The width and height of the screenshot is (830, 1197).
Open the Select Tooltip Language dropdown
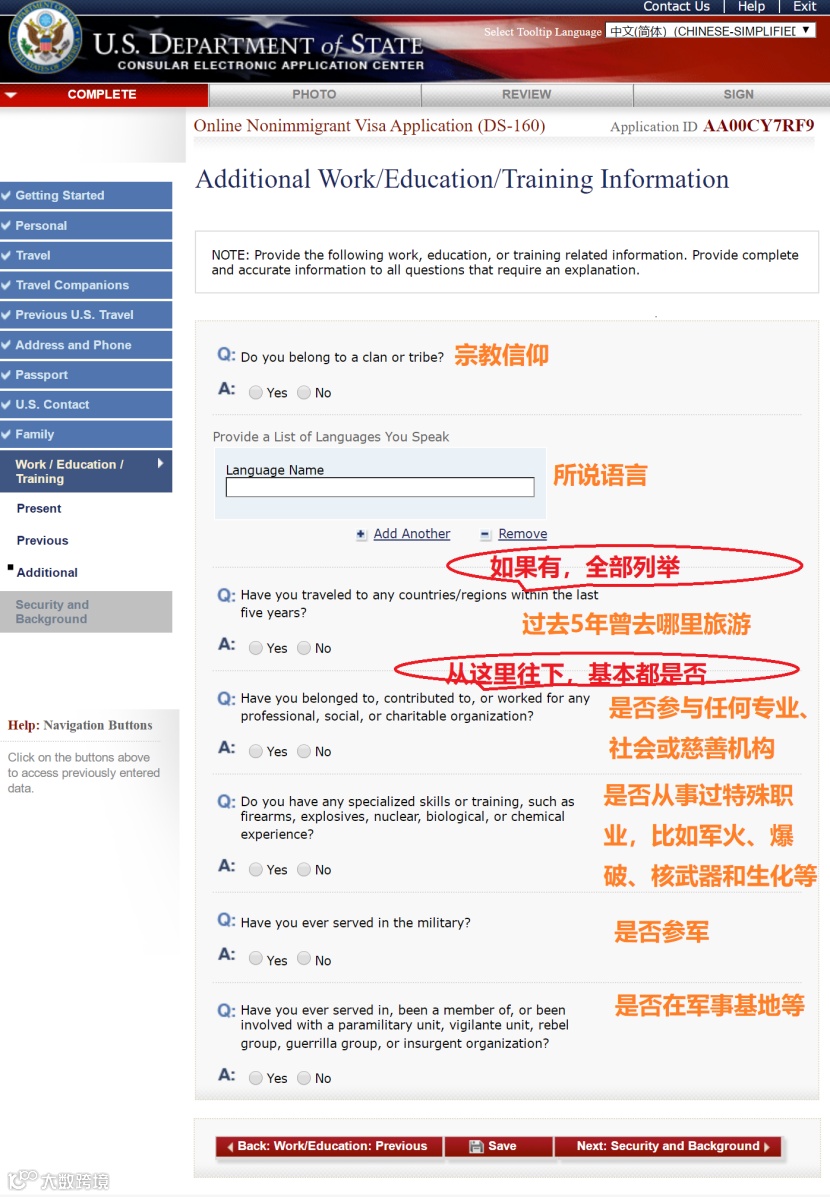click(710, 31)
